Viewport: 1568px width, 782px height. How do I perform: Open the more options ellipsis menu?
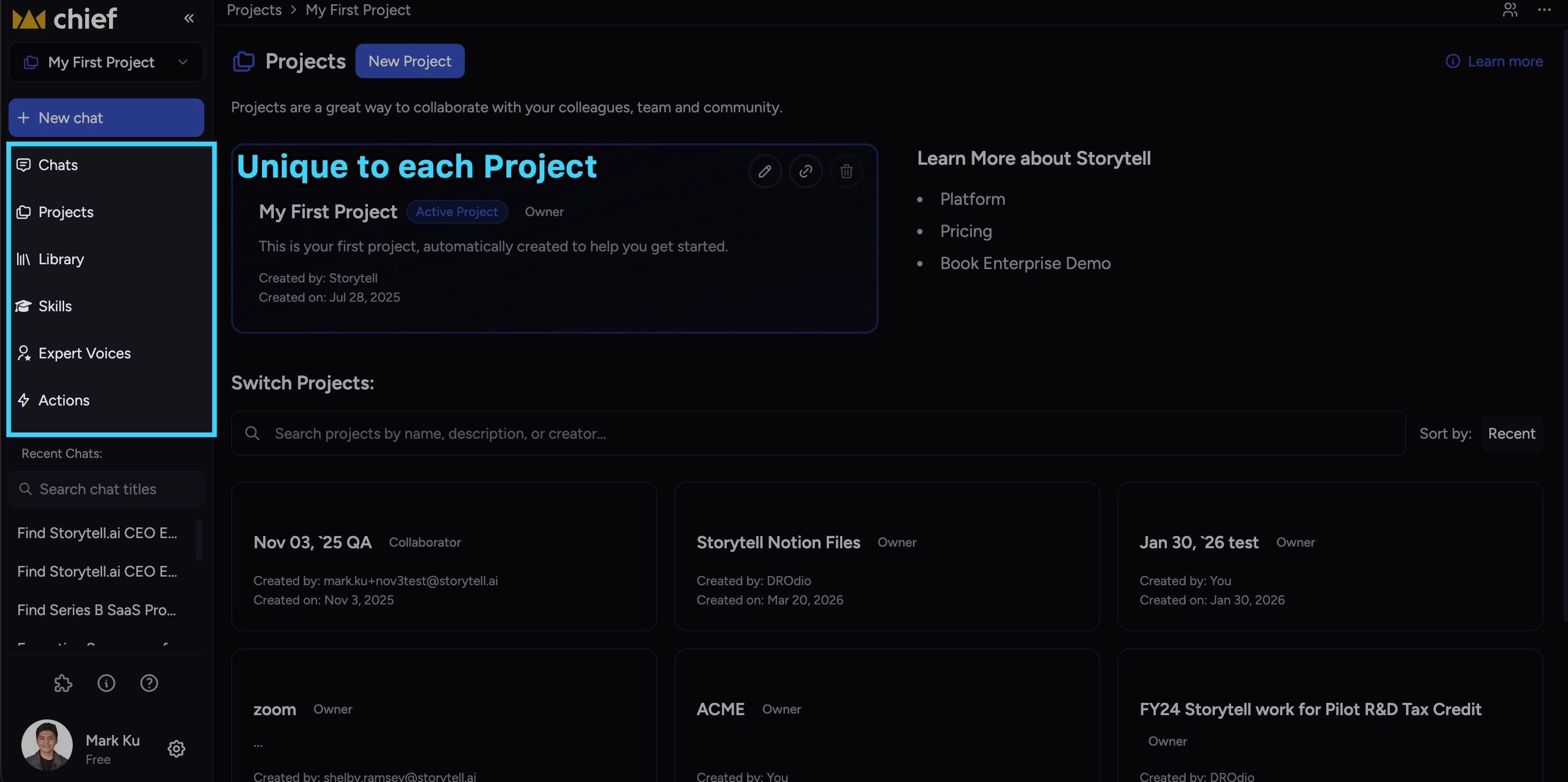tap(1544, 10)
